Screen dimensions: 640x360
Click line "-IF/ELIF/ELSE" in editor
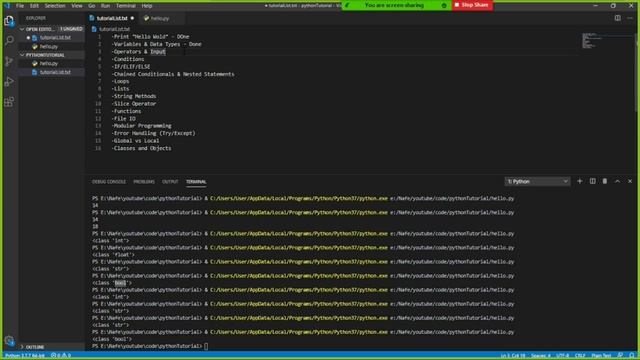pos(131,67)
